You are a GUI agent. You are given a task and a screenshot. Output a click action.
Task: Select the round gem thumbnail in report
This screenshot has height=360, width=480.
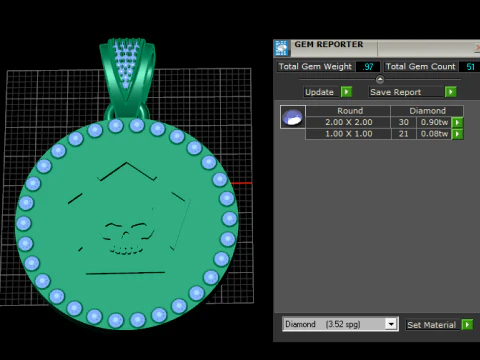pos(293,117)
